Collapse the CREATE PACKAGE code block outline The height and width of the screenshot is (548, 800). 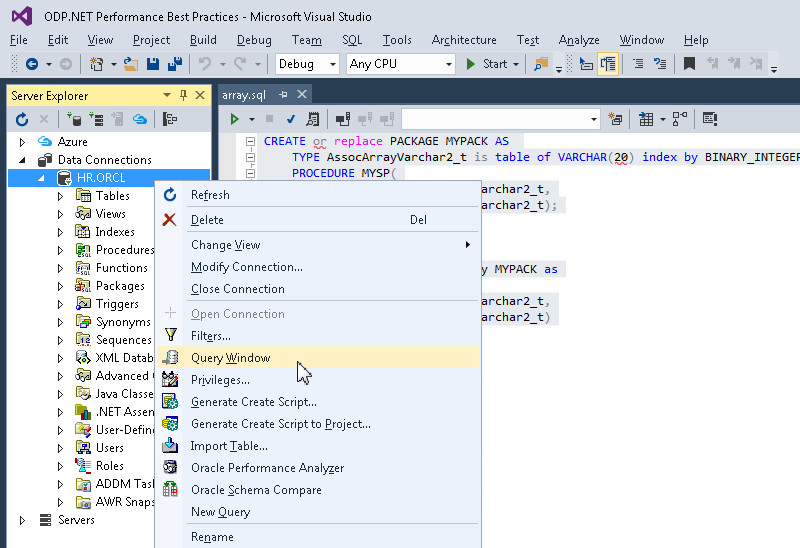[250, 141]
